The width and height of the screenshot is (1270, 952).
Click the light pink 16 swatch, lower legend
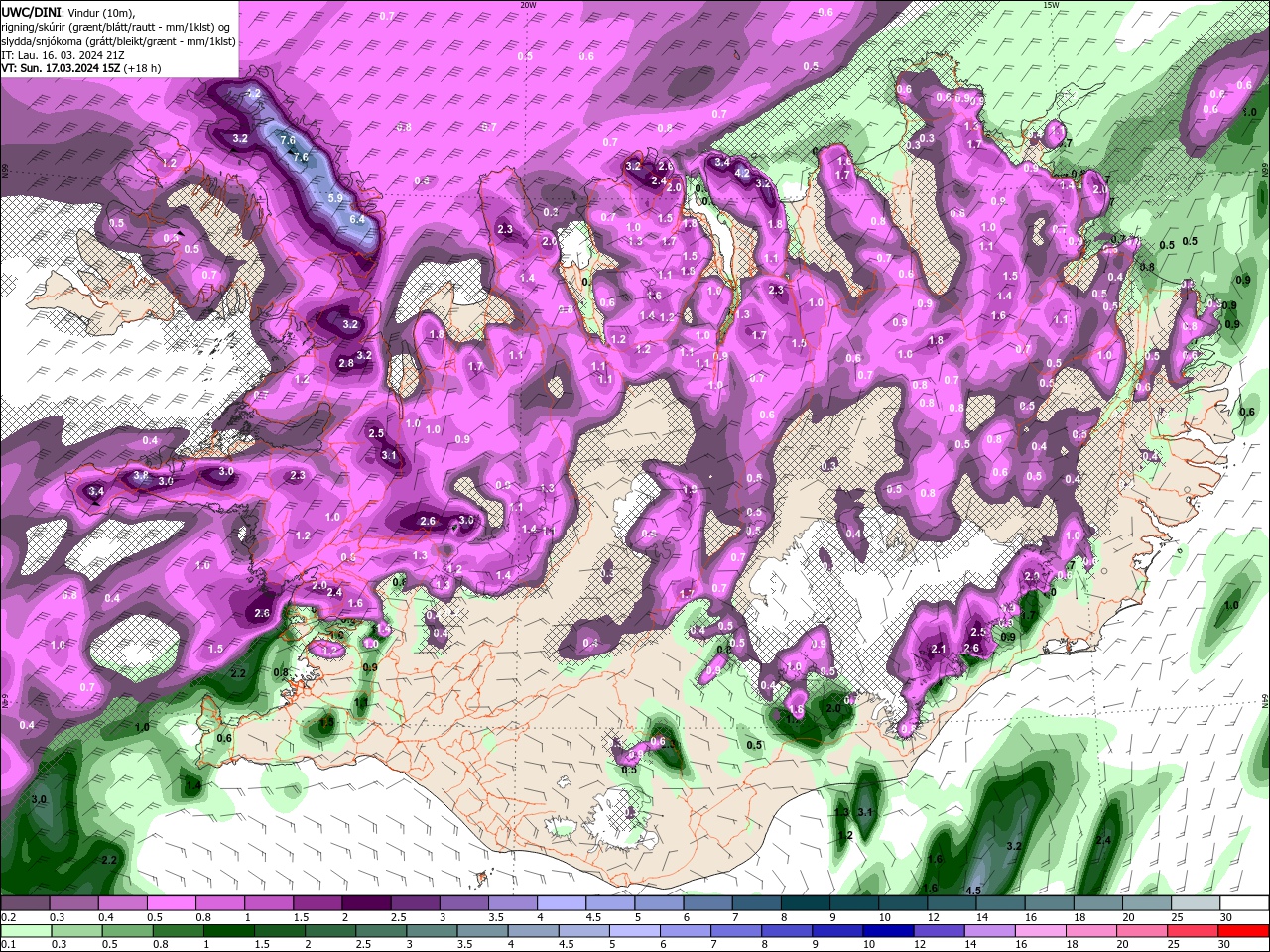coord(1039,931)
